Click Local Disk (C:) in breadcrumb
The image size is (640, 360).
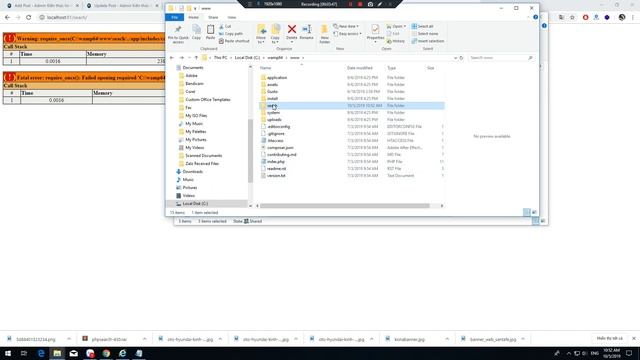[x=247, y=58]
